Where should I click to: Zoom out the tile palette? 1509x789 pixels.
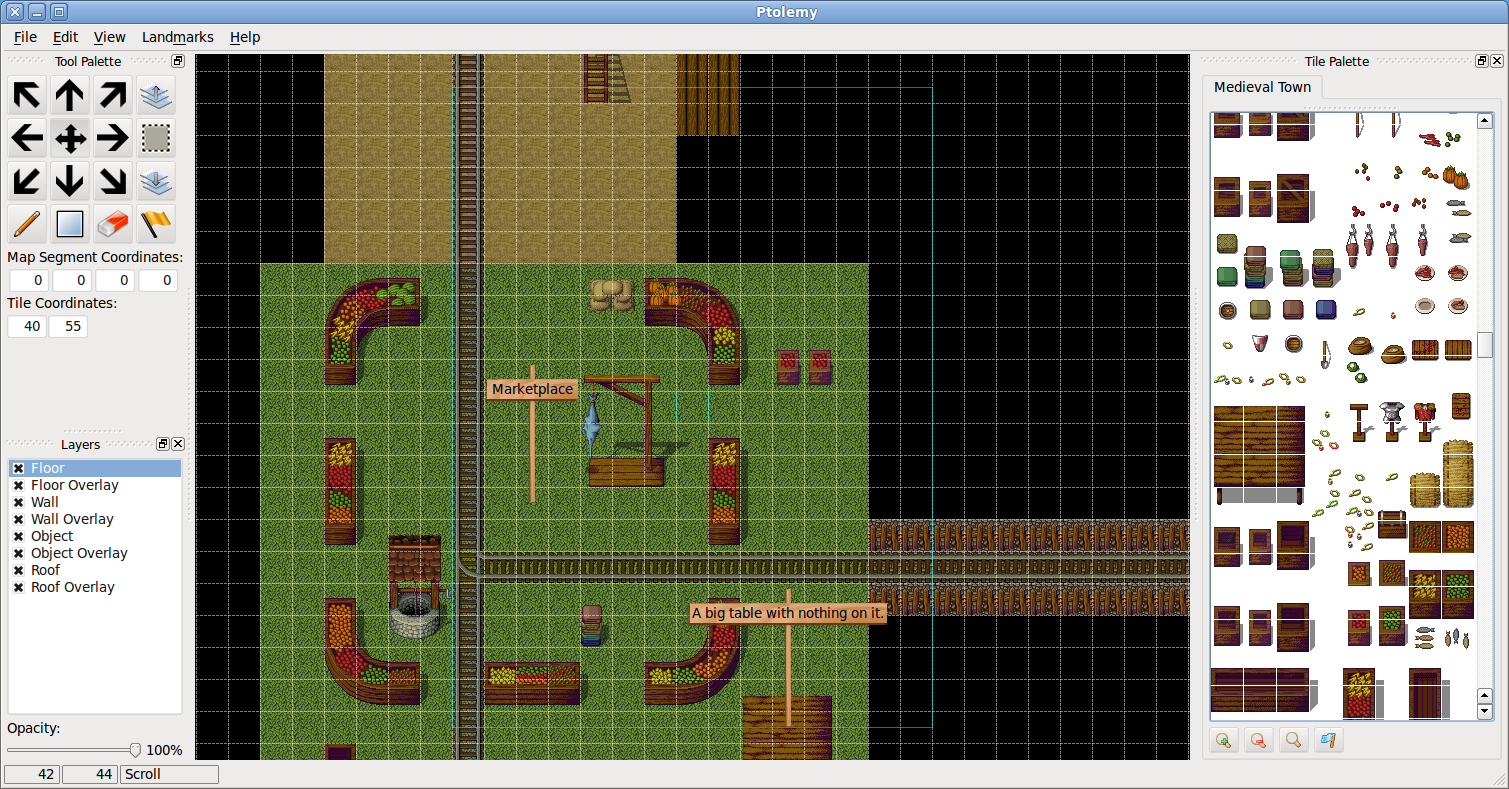[x=1258, y=740]
